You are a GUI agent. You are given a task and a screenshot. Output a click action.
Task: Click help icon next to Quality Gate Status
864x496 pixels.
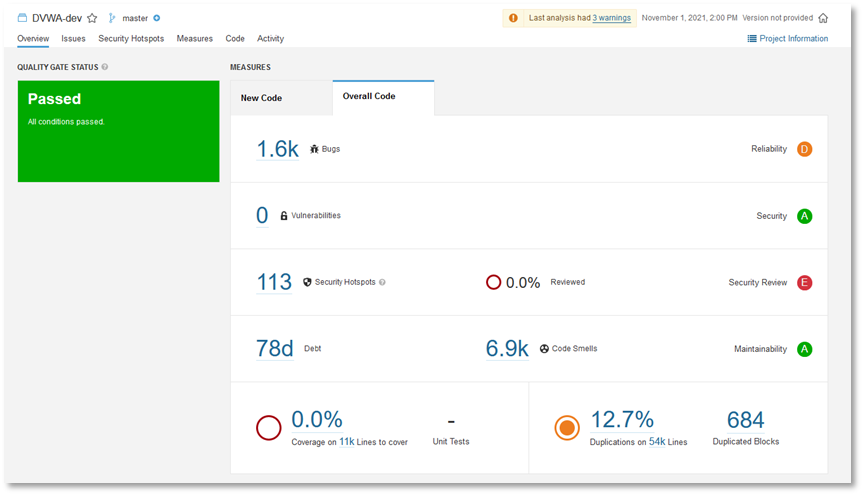tap(105, 67)
